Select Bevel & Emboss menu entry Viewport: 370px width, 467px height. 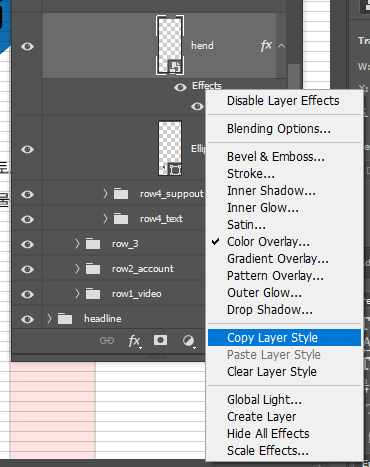(x=284, y=157)
